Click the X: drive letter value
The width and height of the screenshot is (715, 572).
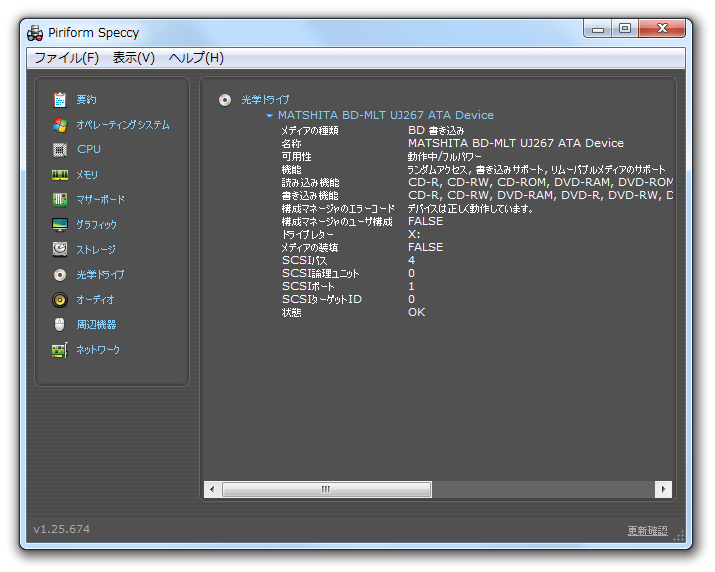point(414,235)
